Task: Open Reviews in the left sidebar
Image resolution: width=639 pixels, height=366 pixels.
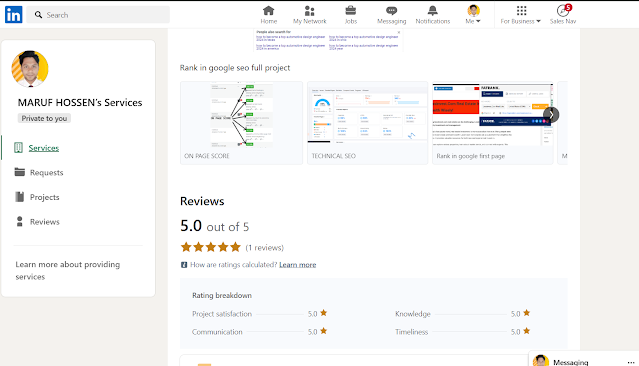Action: tap(44, 222)
